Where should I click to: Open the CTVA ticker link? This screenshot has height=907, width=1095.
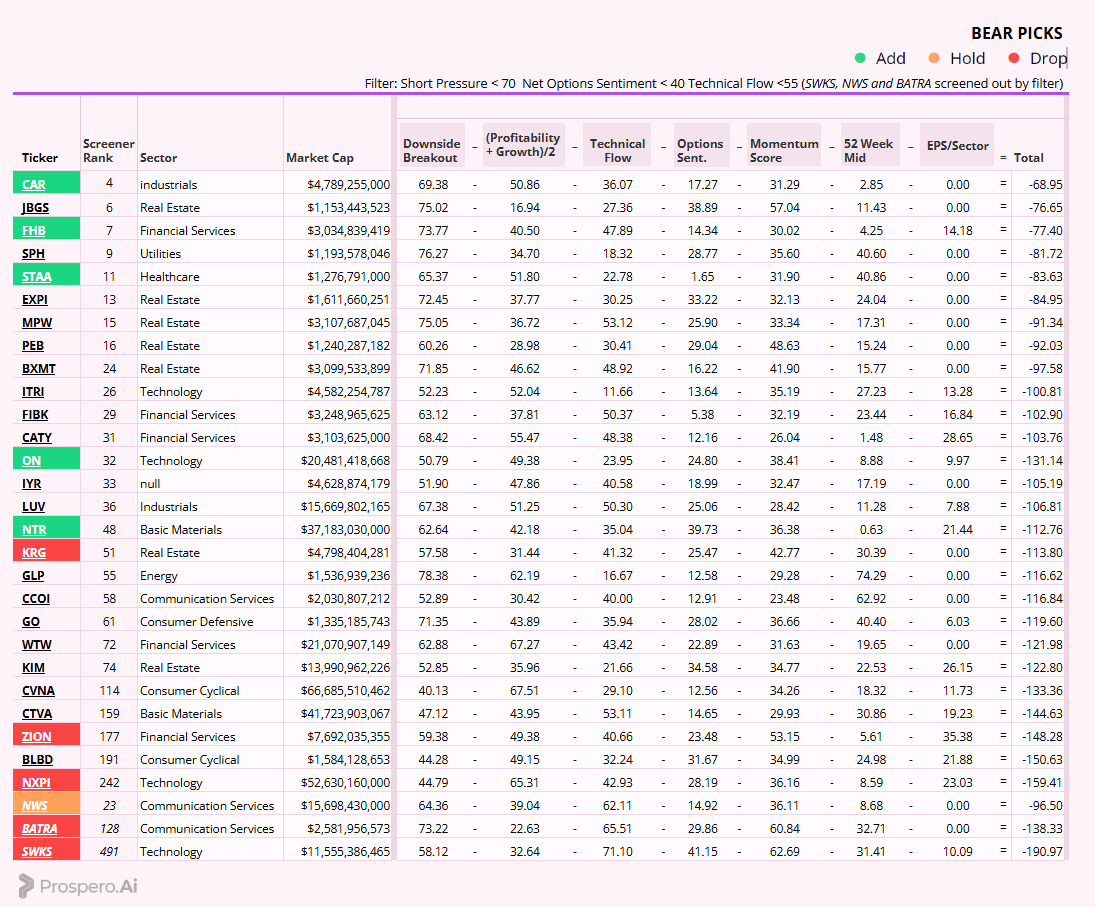point(37,714)
